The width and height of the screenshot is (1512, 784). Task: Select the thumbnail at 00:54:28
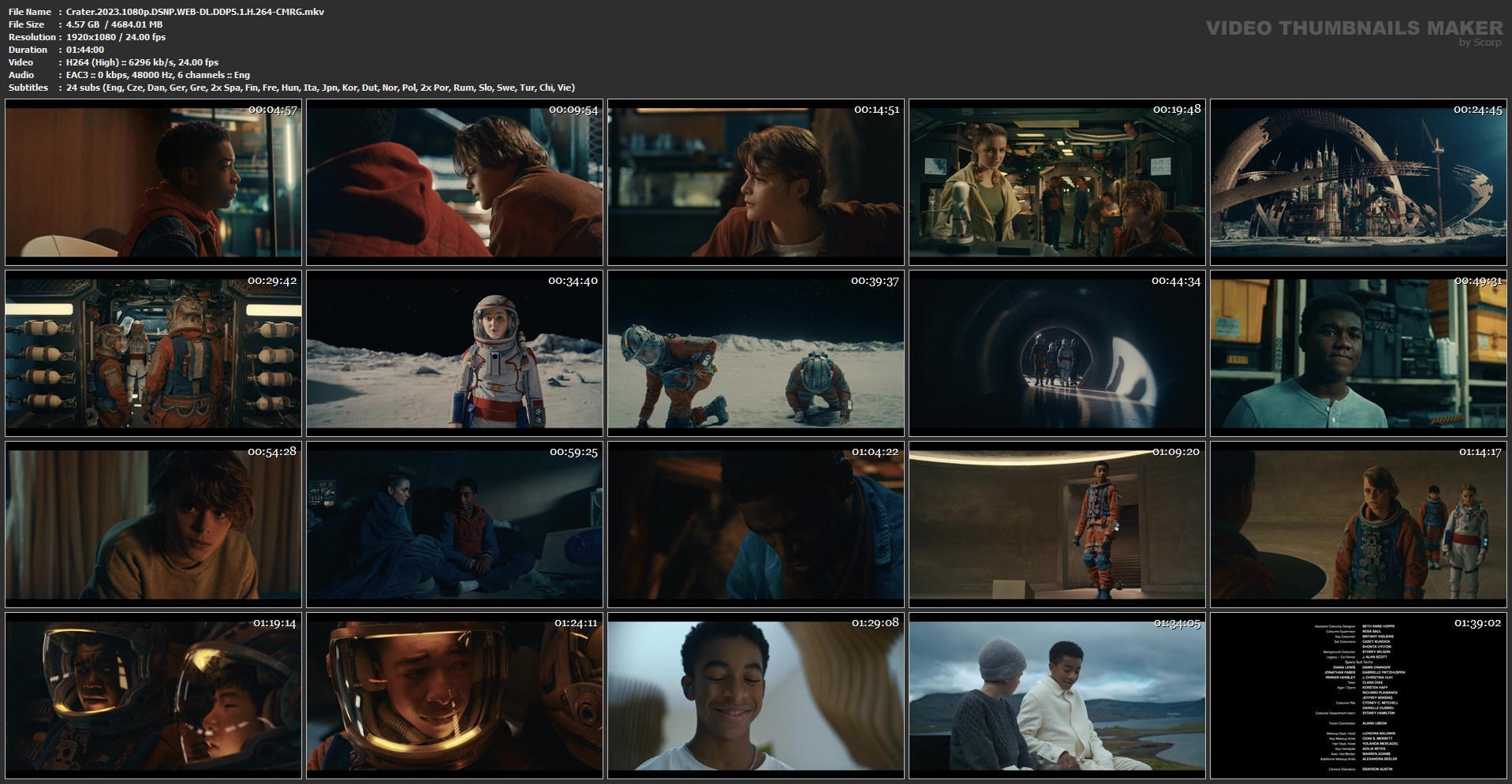pyautogui.click(x=153, y=525)
